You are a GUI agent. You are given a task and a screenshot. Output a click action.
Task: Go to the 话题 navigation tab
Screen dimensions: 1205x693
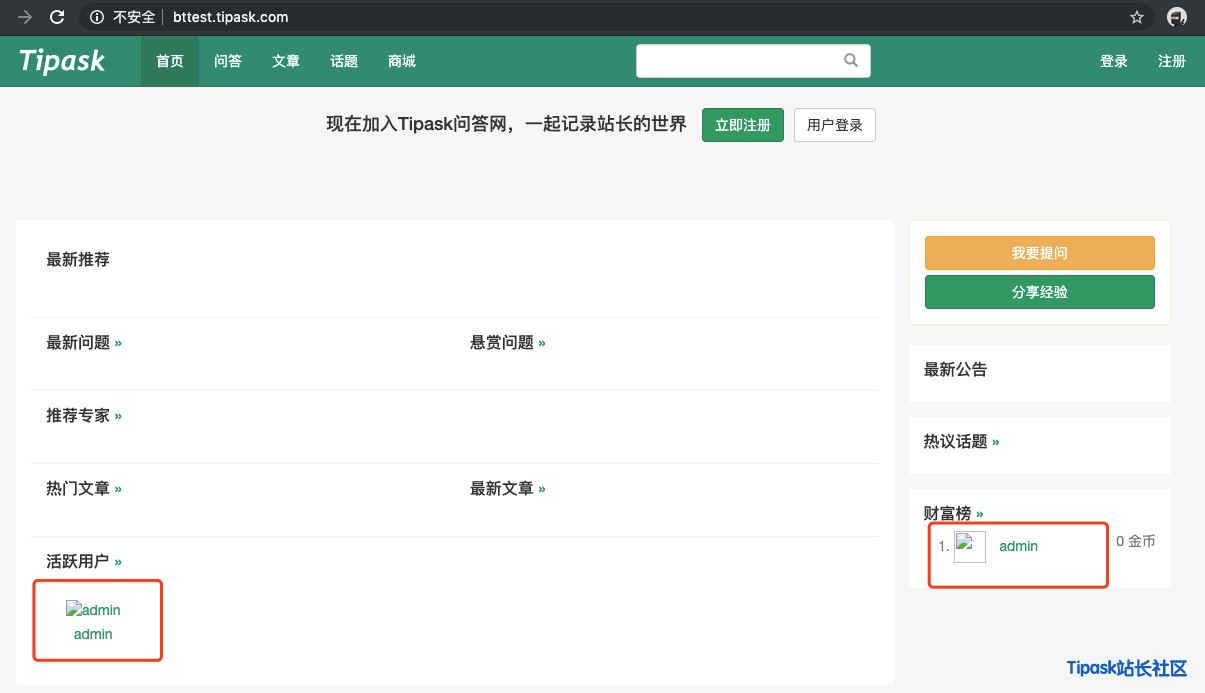pos(344,61)
